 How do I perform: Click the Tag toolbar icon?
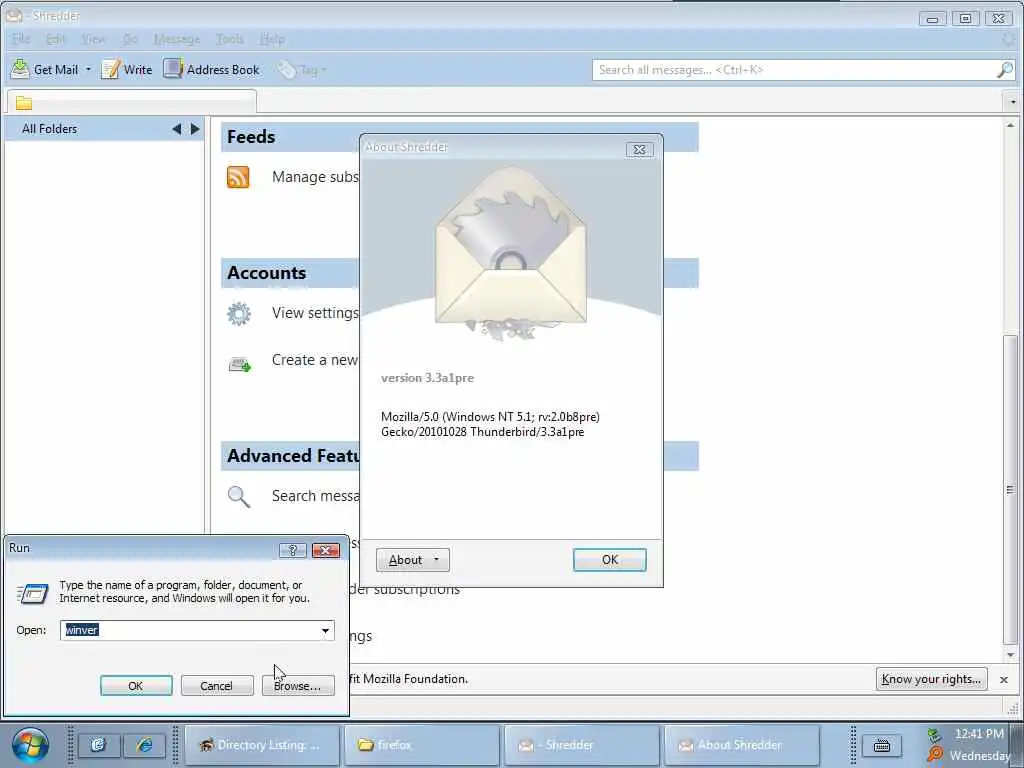coord(286,69)
